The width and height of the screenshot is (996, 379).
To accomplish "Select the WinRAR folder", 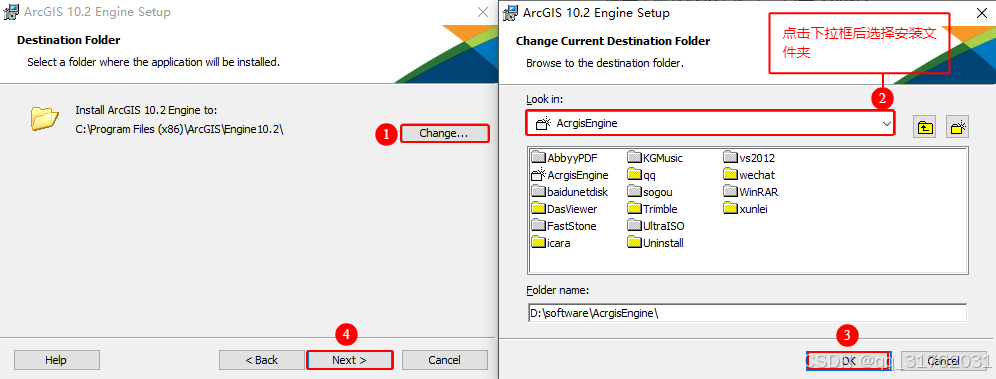I will point(751,192).
